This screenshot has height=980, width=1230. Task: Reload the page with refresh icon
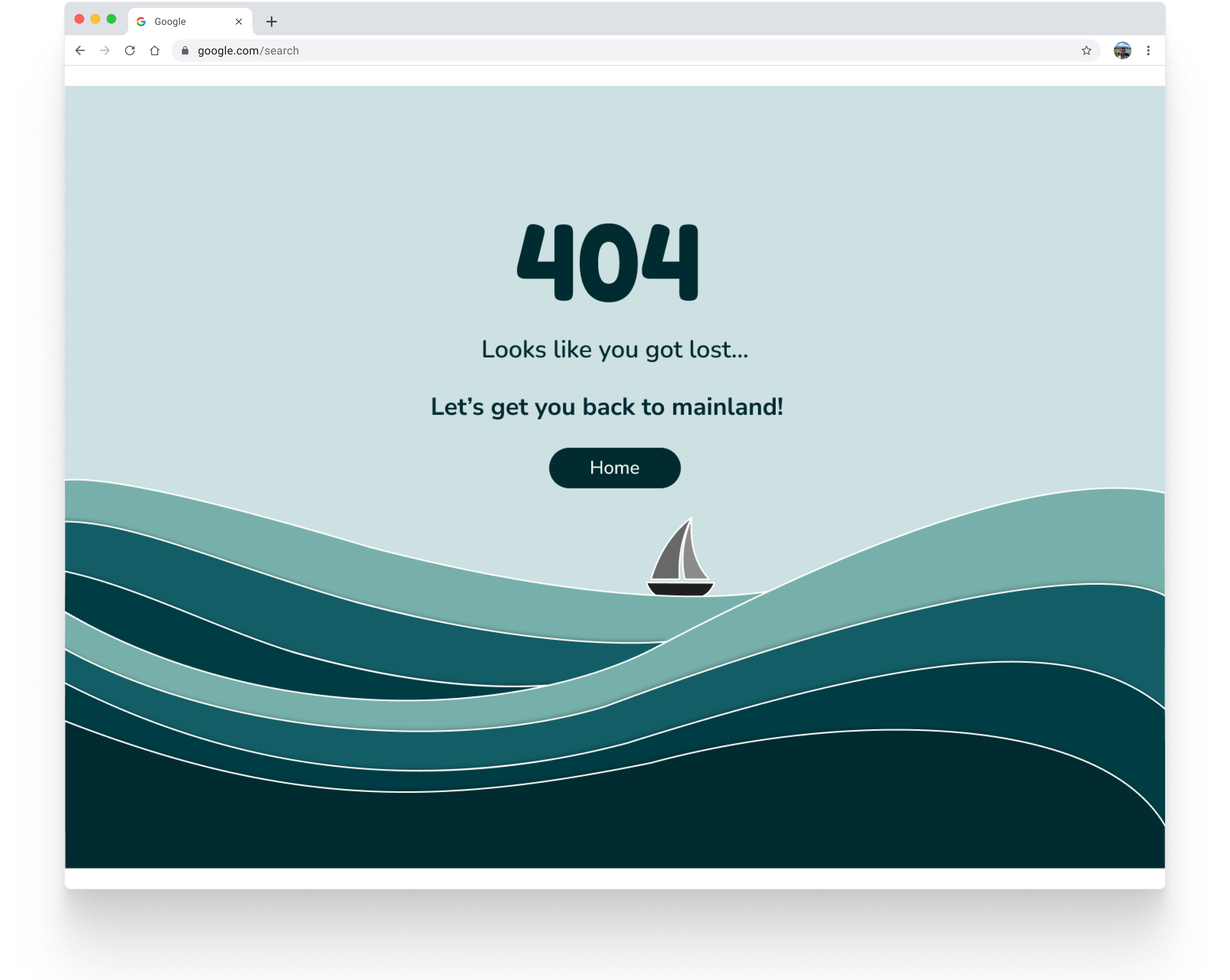pyautogui.click(x=130, y=51)
